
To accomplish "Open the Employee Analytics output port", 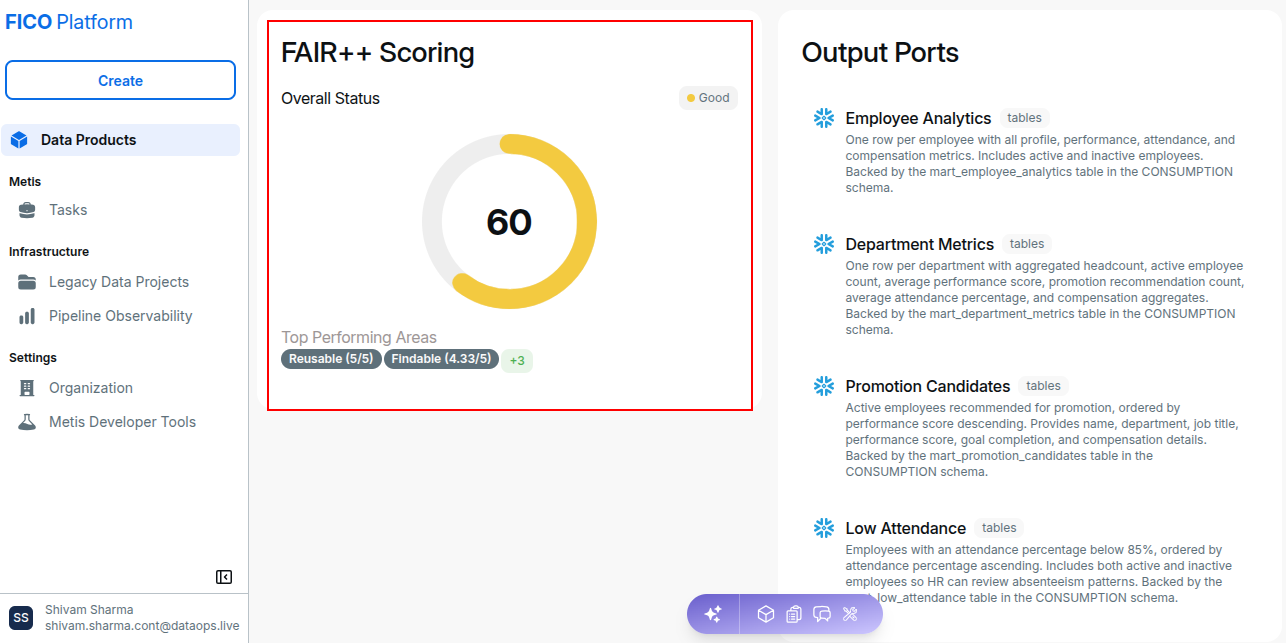I will pyautogui.click(x=918, y=118).
